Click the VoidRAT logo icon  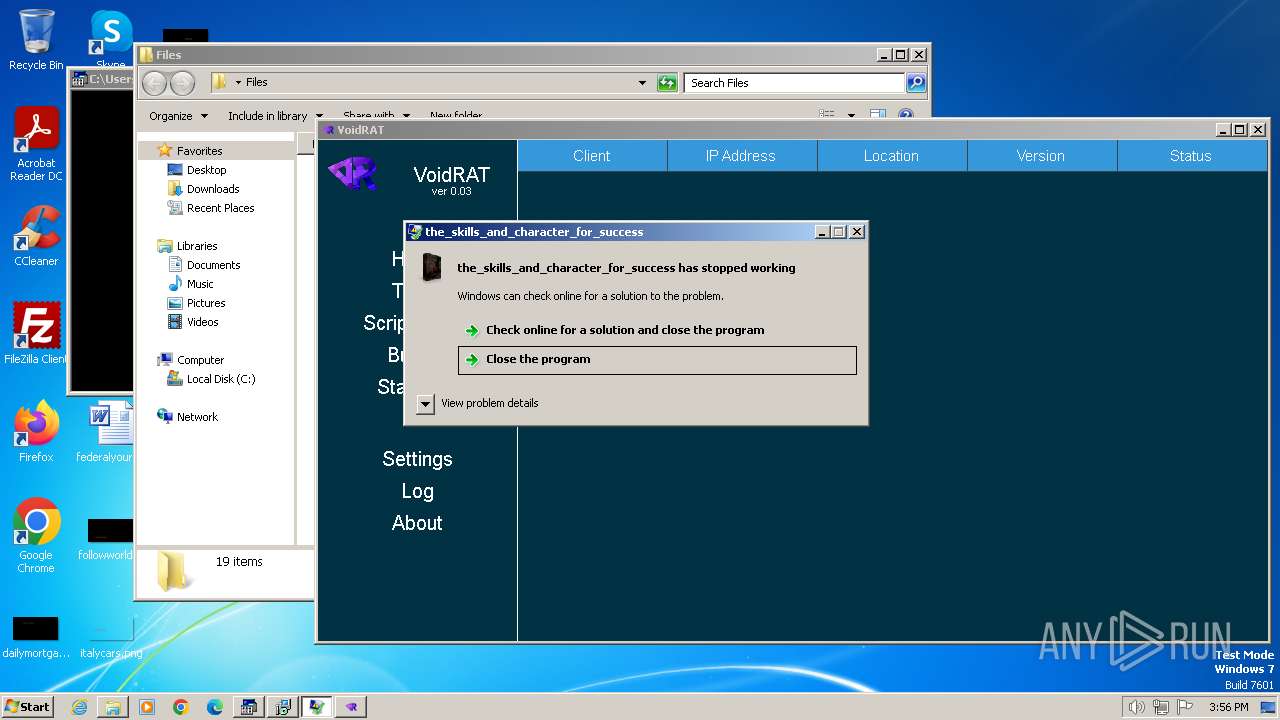[352, 173]
